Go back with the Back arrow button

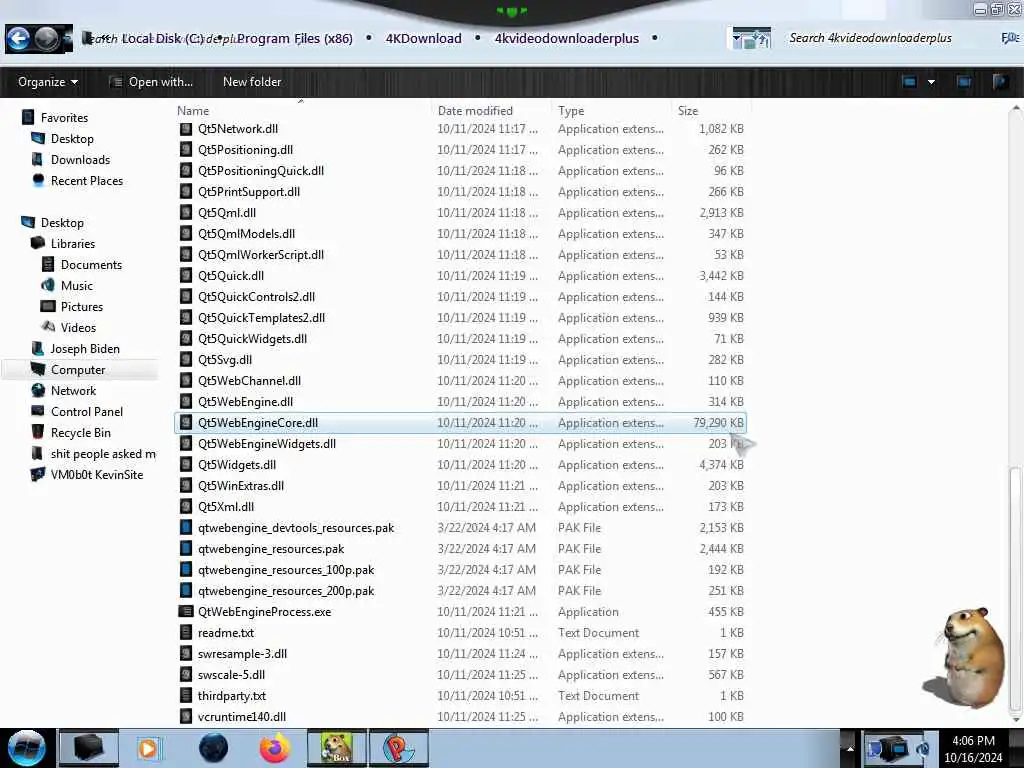point(19,39)
